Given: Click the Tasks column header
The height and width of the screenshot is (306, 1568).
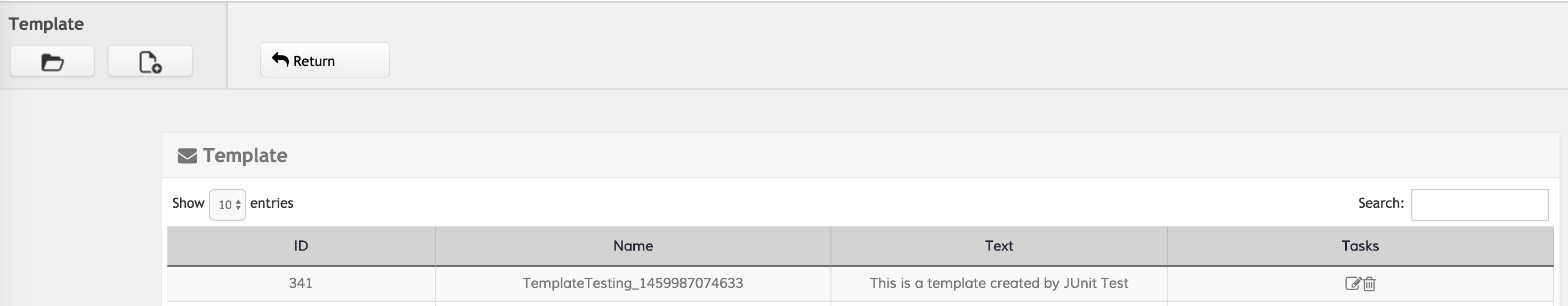Looking at the screenshot, I should coord(1360,246).
